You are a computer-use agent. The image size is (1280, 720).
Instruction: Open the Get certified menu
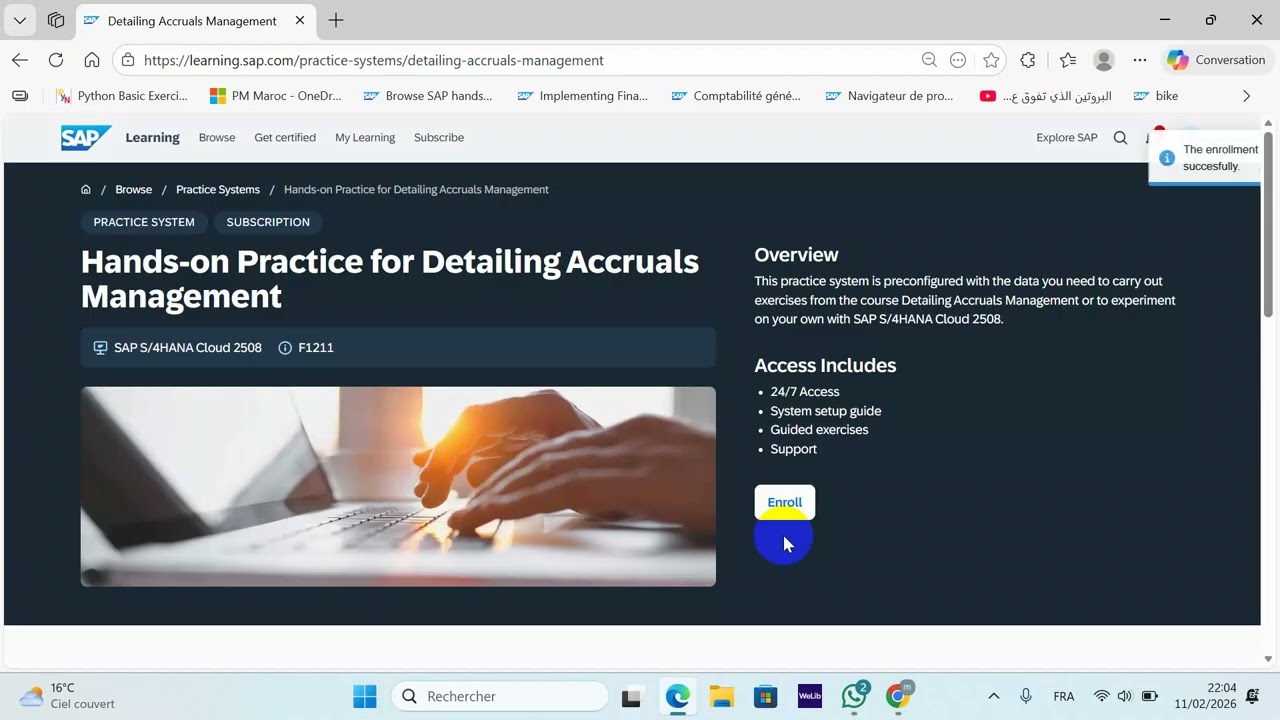tap(285, 138)
